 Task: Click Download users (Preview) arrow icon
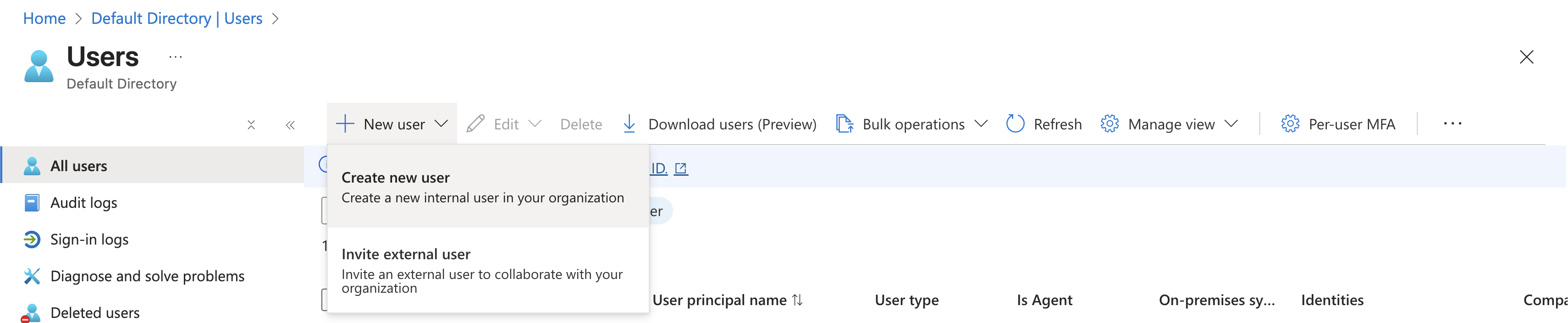pyautogui.click(x=629, y=124)
